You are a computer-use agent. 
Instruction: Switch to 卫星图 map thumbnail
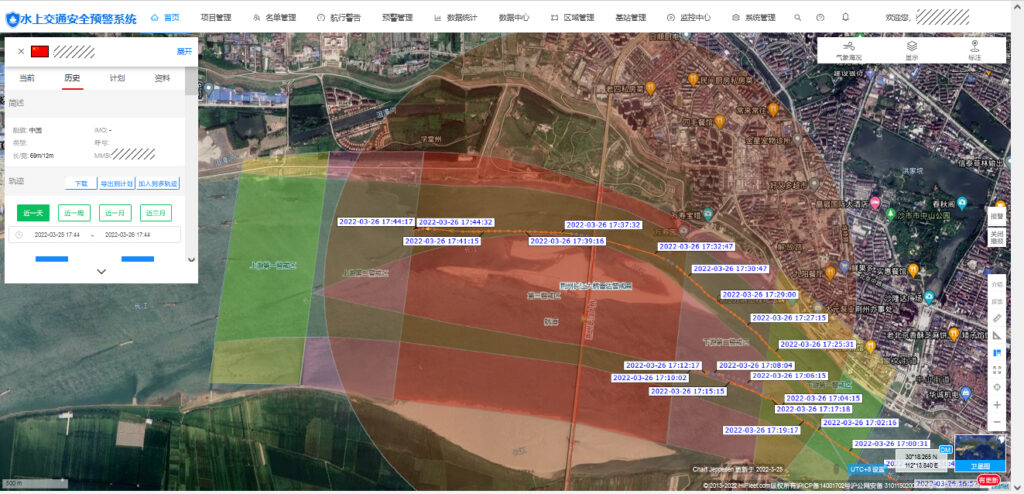tap(980, 453)
